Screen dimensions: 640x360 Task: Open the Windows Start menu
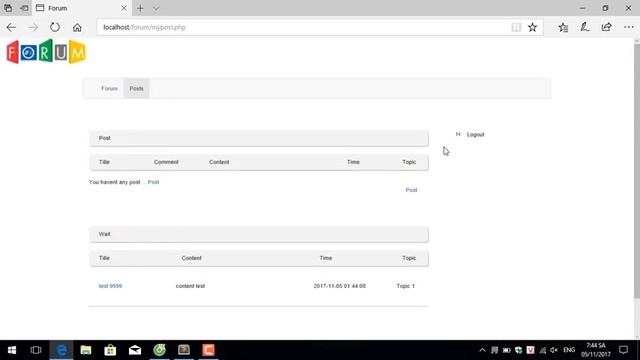(12, 350)
